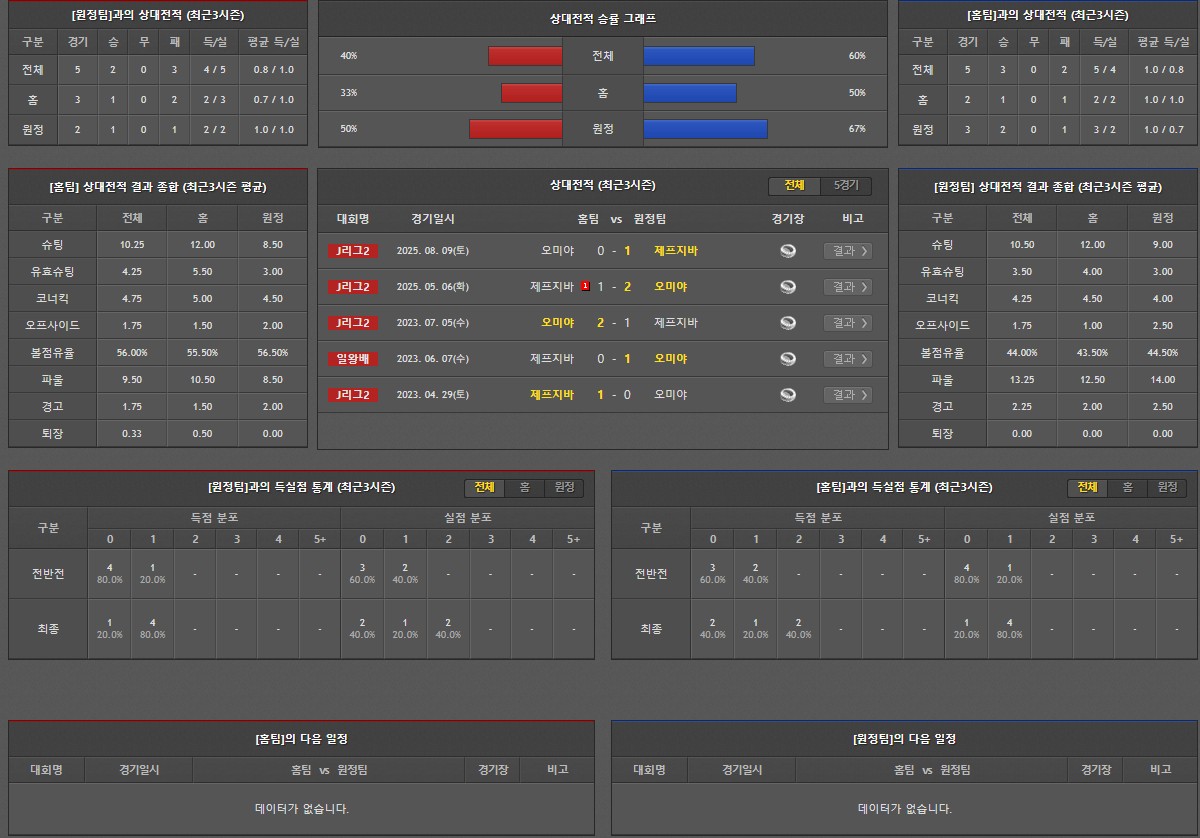The width and height of the screenshot is (1200, 838).
Task: Open stadium icon for 2023. 07. 05 match
Action: click(788, 323)
